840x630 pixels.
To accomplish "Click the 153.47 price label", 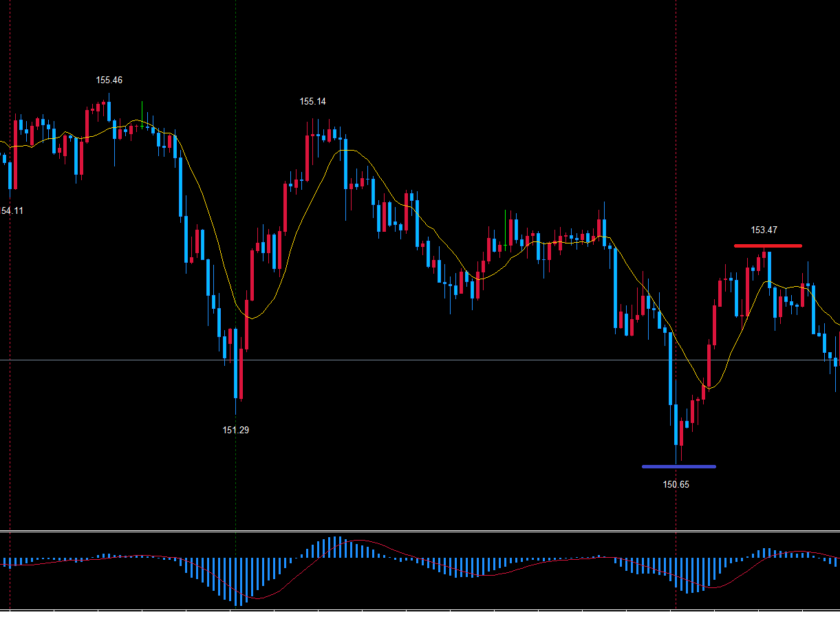I will [x=765, y=230].
